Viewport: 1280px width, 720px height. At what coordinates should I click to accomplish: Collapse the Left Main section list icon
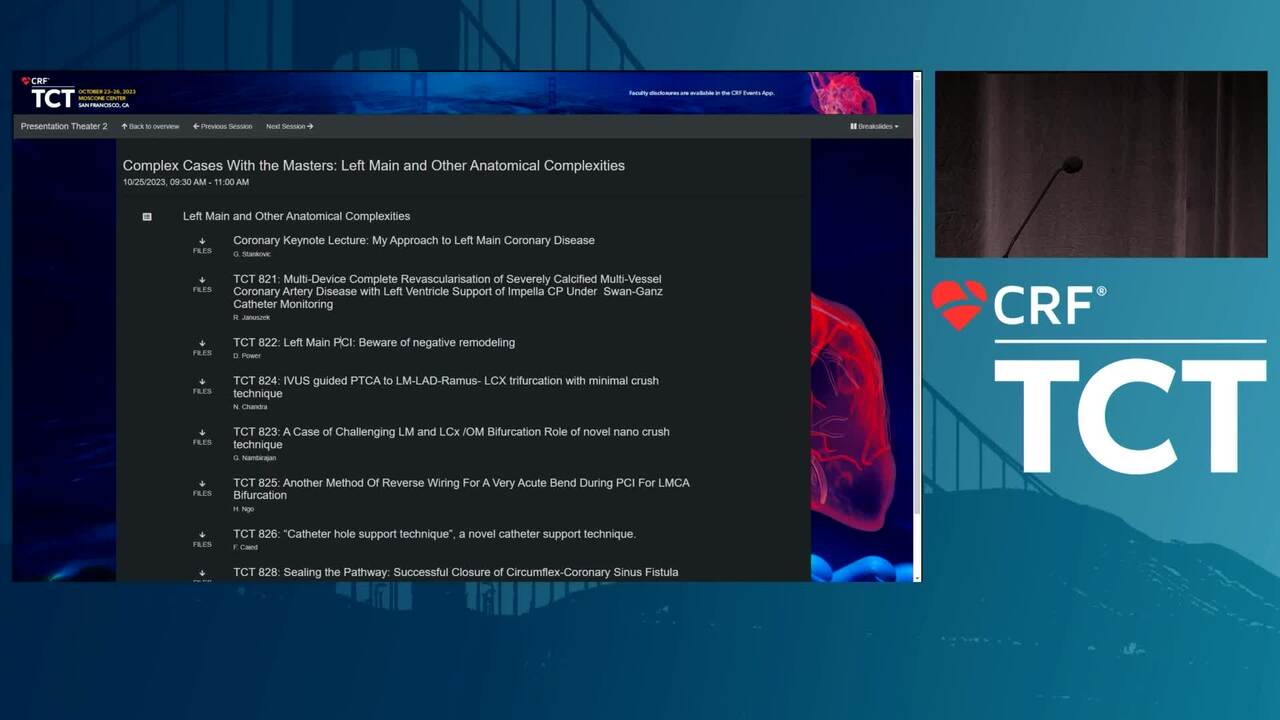[147, 216]
